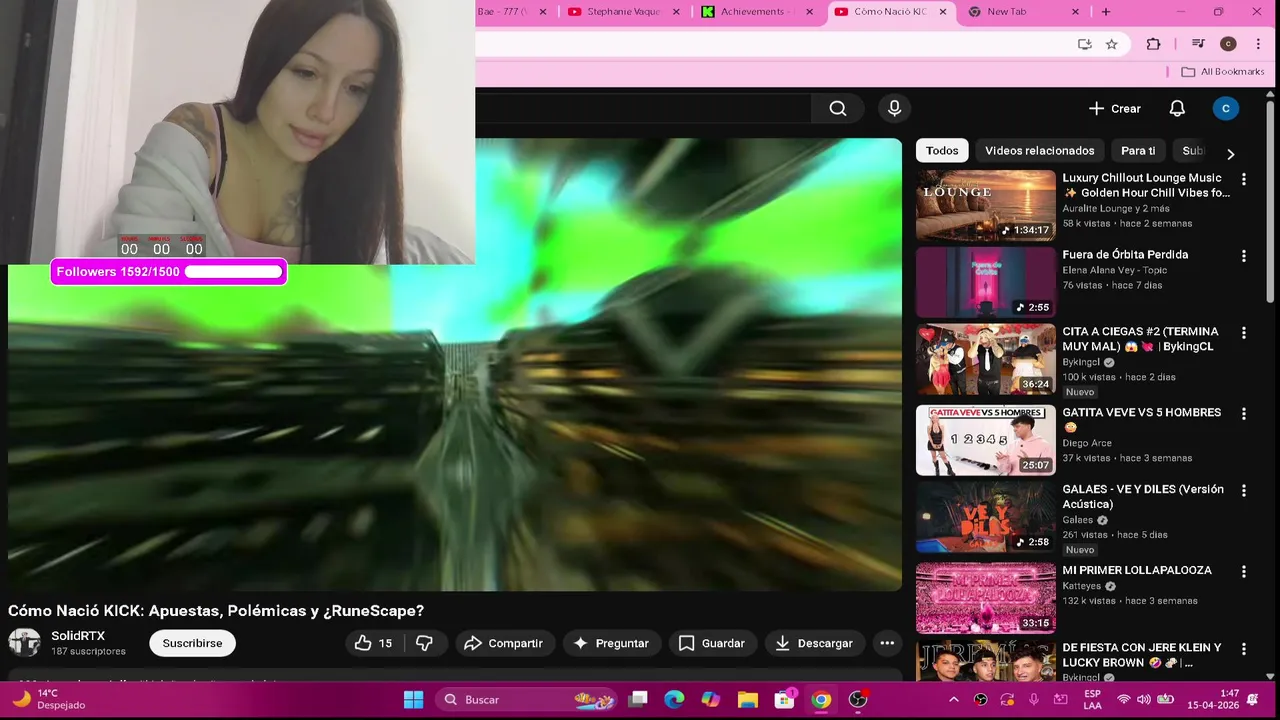
Task: Switch to the Stephanie Vaquer tab
Action: [624, 12]
